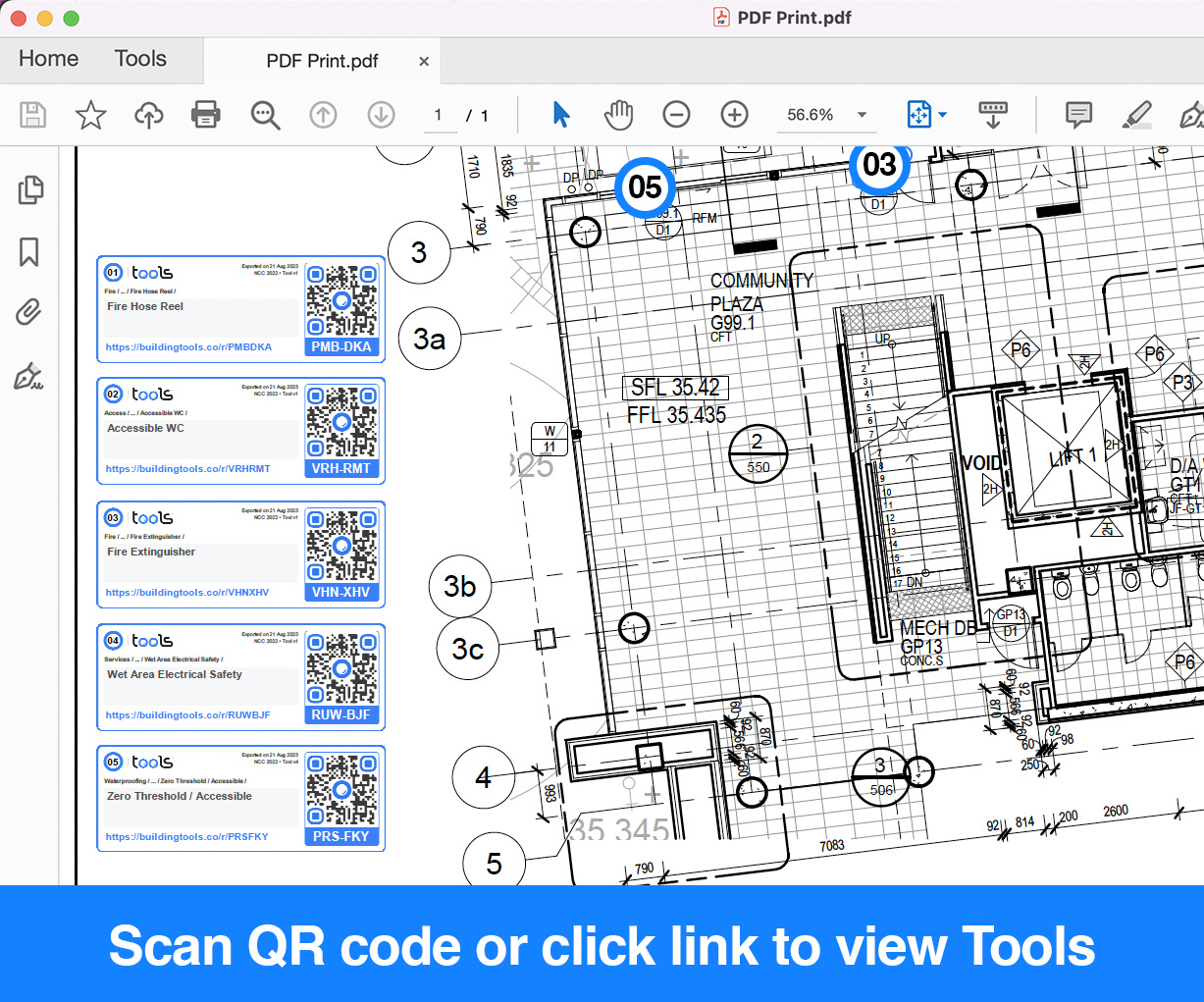
Task: Activate the Selection arrow tool
Action: pyautogui.click(x=560, y=115)
